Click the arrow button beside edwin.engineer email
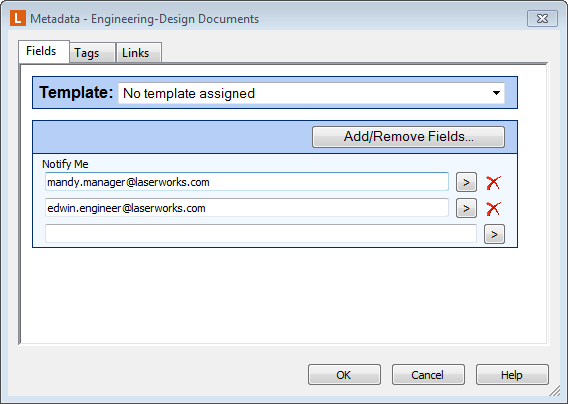568x404 pixels. click(466, 208)
